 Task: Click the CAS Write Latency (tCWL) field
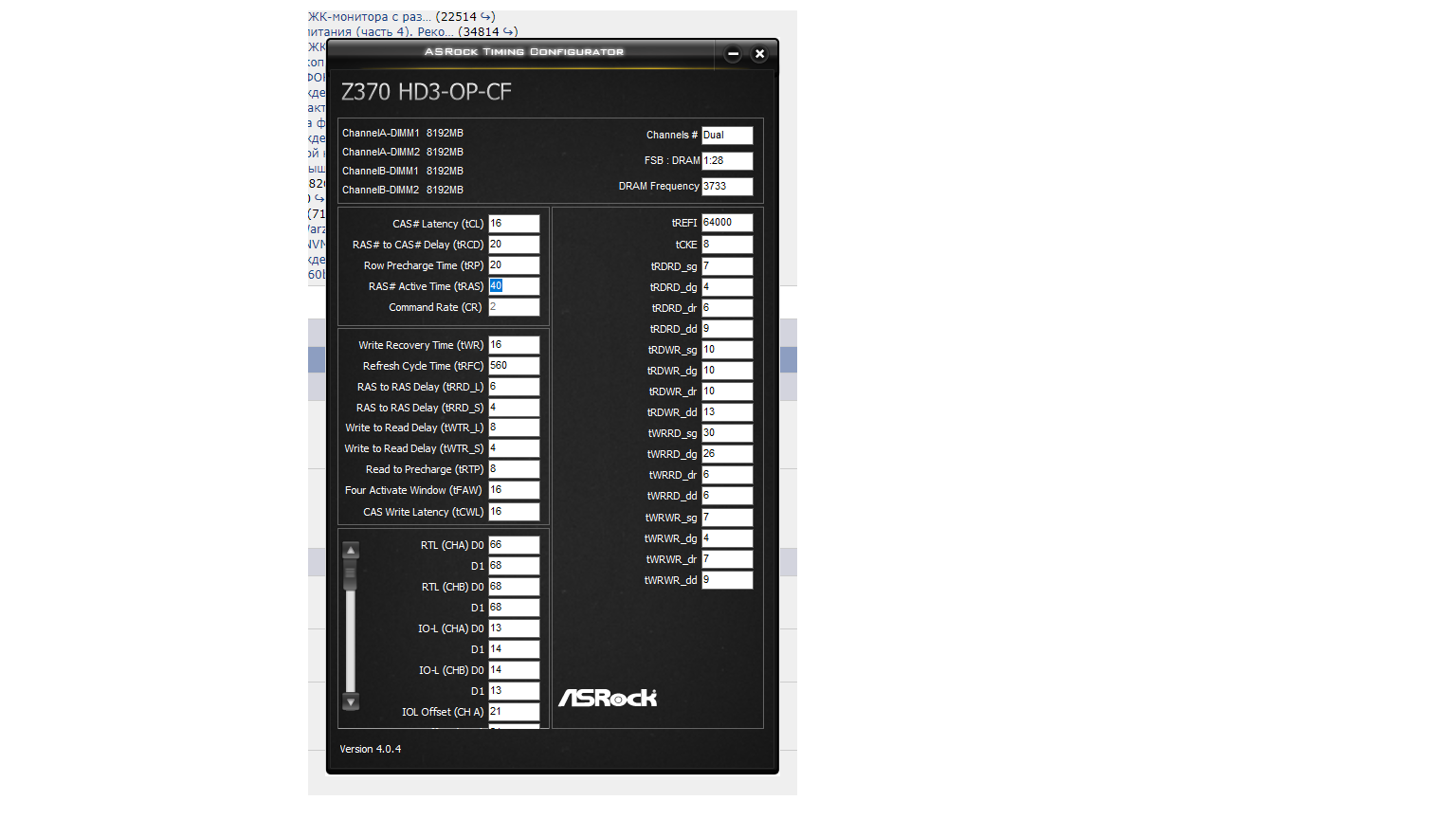pos(514,512)
